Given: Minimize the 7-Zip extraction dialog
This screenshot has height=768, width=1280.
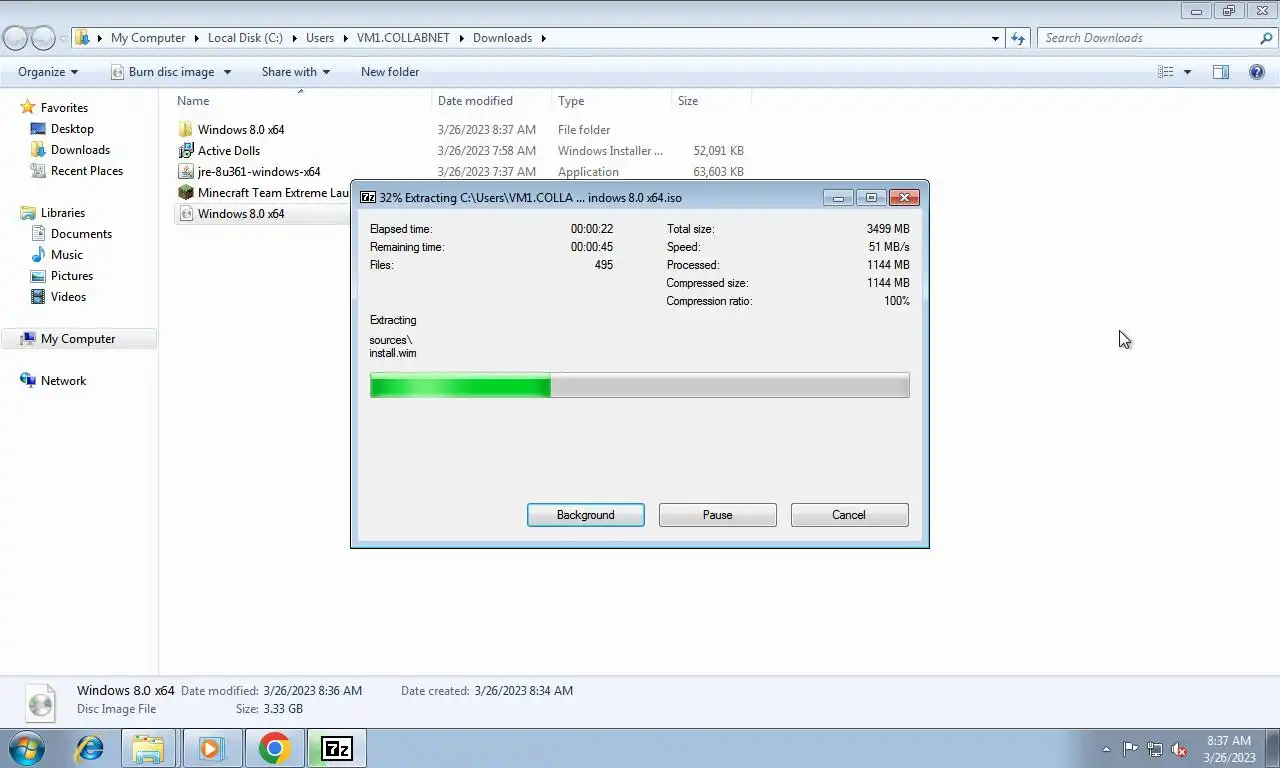Looking at the screenshot, I should click(x=838, y=198).
